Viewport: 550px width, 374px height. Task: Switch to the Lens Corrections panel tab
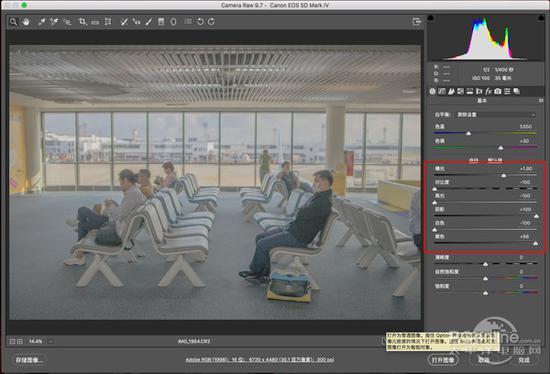(479, 91)
